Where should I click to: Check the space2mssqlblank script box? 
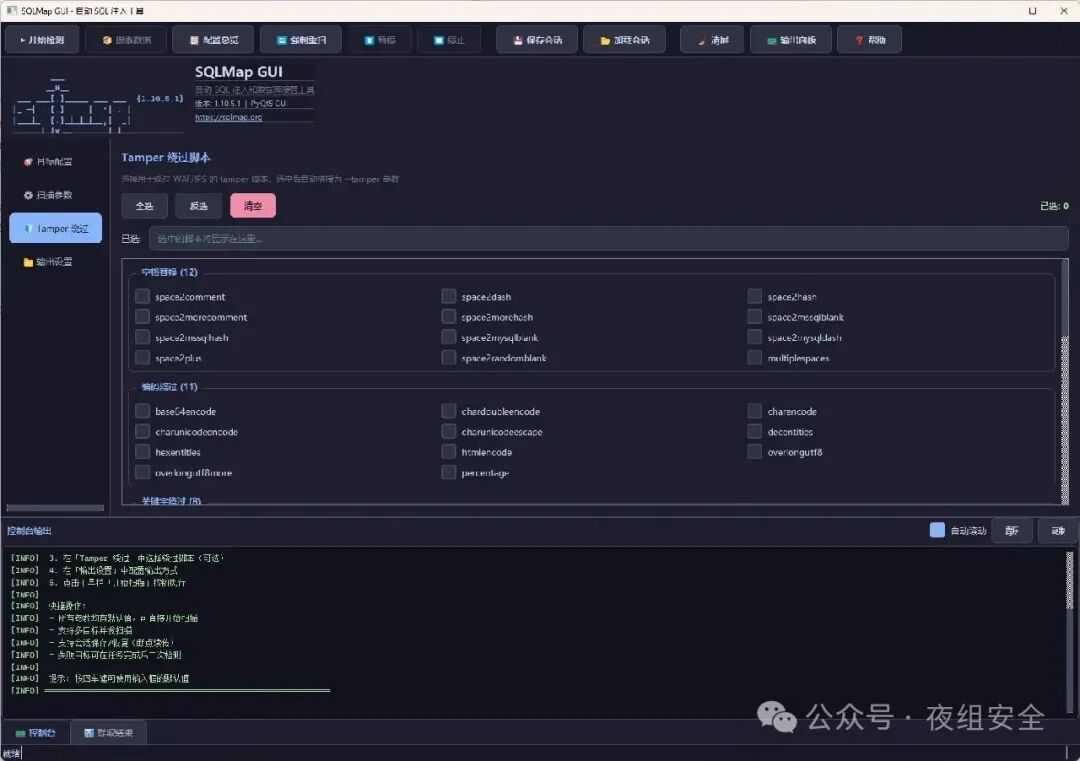coord(755,317)
